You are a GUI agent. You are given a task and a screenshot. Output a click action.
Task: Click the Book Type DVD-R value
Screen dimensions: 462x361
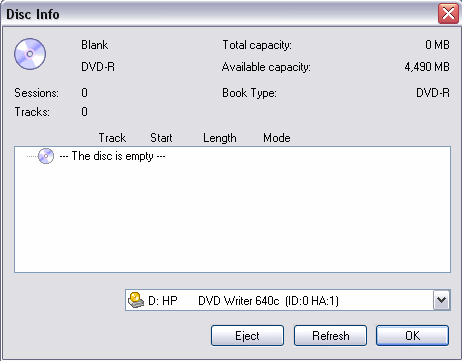click(x=433, y=92)
